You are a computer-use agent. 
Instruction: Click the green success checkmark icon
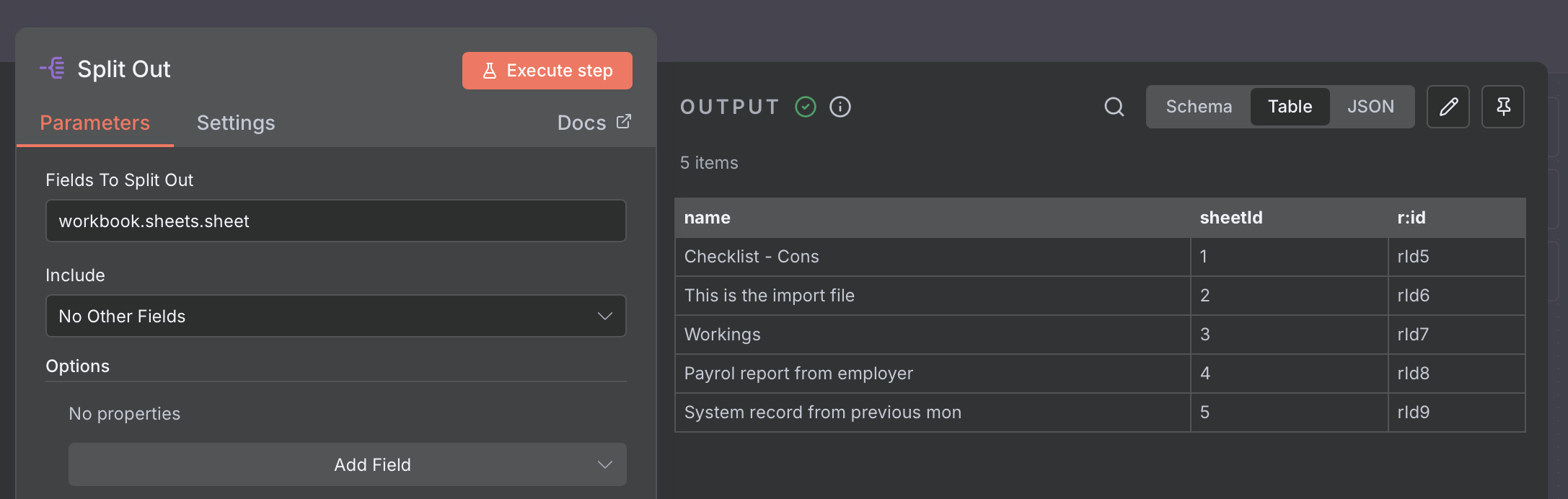(805, 107)
